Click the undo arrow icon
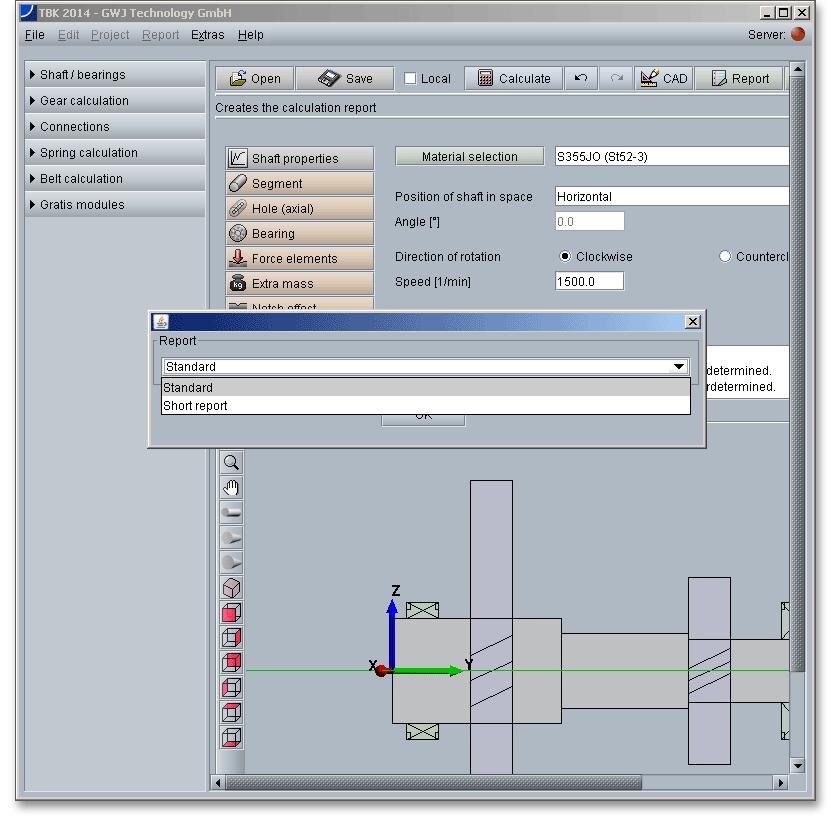Viewport: 831px width, 816px height. coord(580,79)
